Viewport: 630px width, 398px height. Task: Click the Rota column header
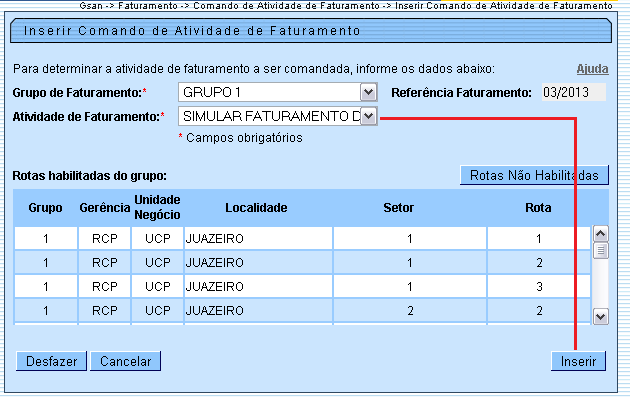coord(538,208)
